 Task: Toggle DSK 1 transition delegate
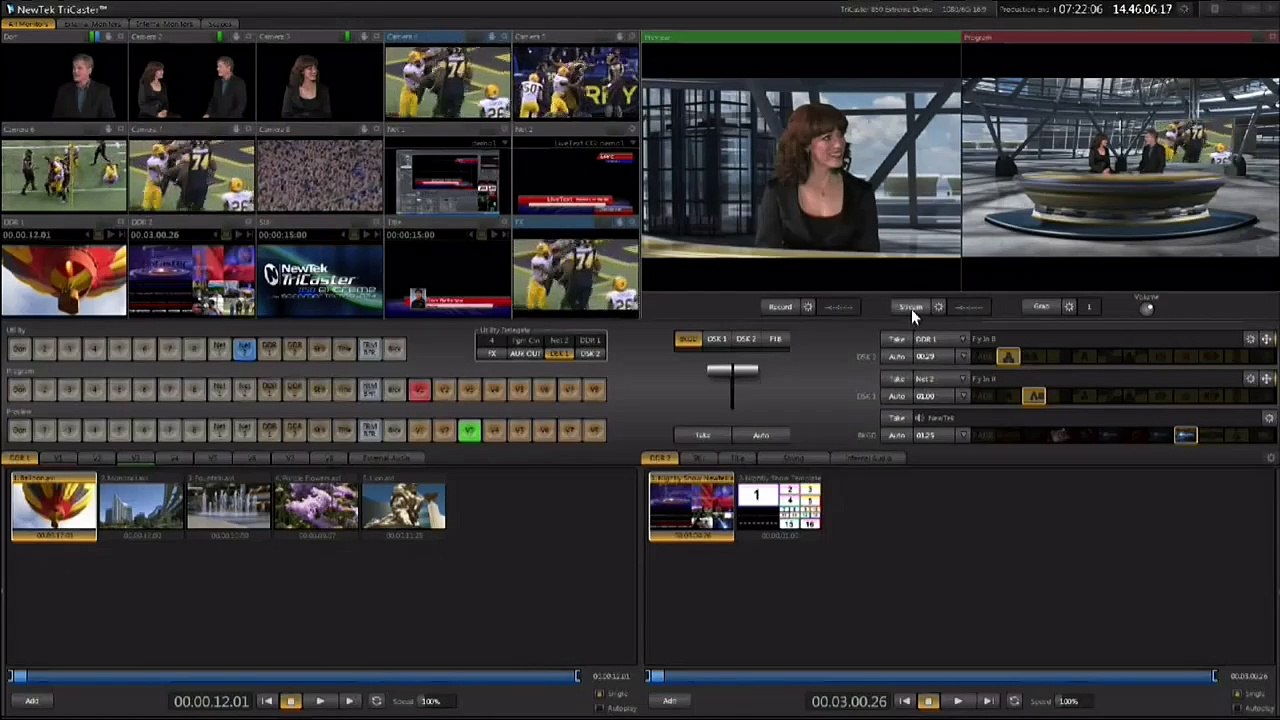717,340
